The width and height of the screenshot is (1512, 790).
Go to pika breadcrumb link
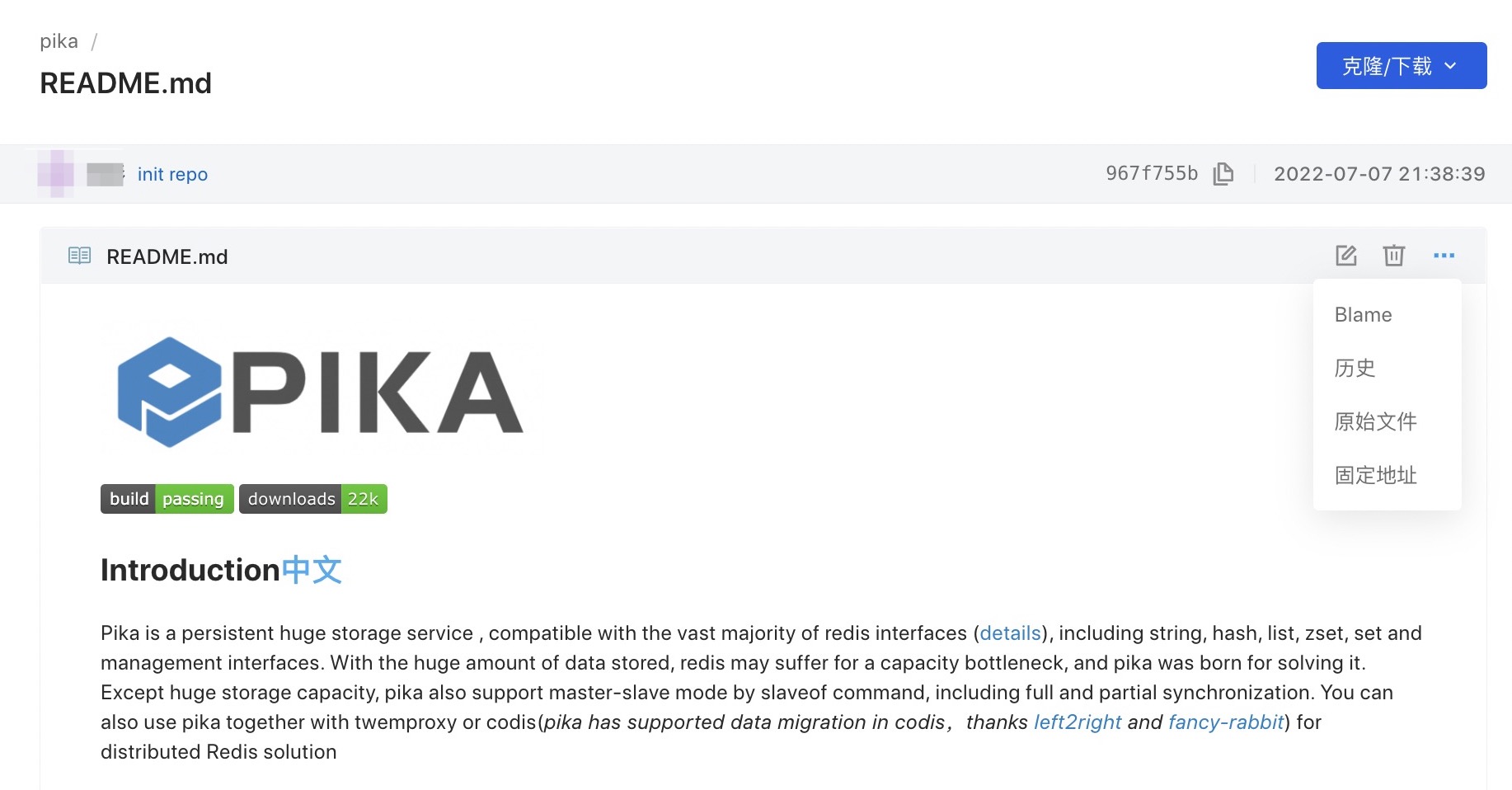click(59, 41)
